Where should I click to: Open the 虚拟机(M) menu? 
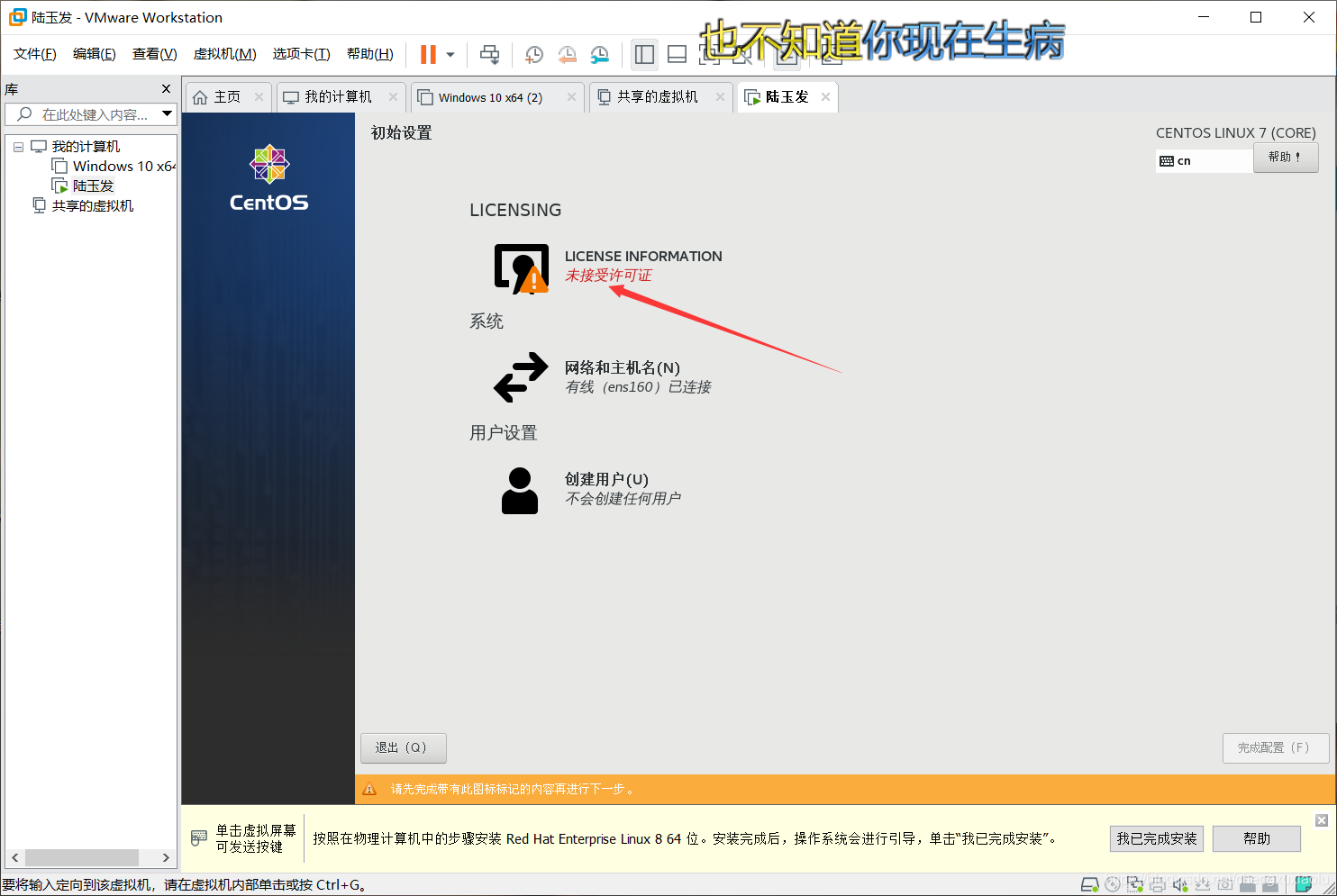click(225, 54)
